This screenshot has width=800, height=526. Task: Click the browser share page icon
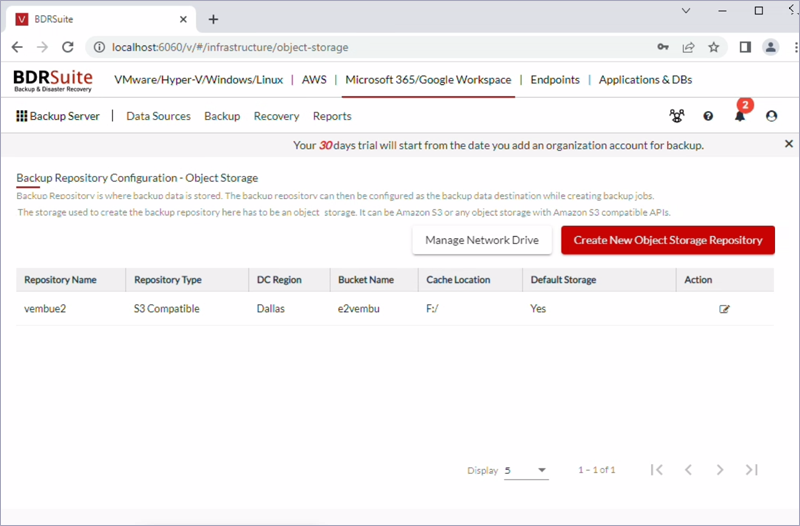coord(688,47)
